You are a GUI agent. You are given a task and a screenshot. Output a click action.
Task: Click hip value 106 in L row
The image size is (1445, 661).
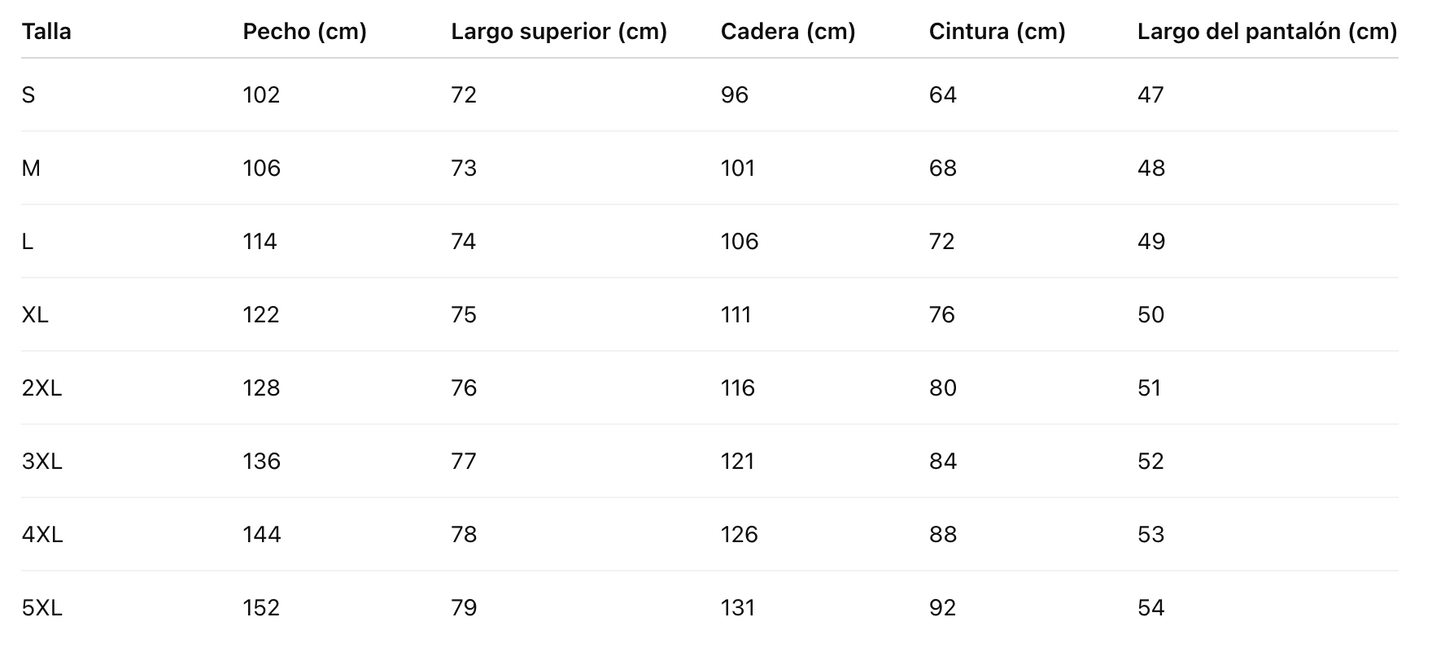click(739, 241)
